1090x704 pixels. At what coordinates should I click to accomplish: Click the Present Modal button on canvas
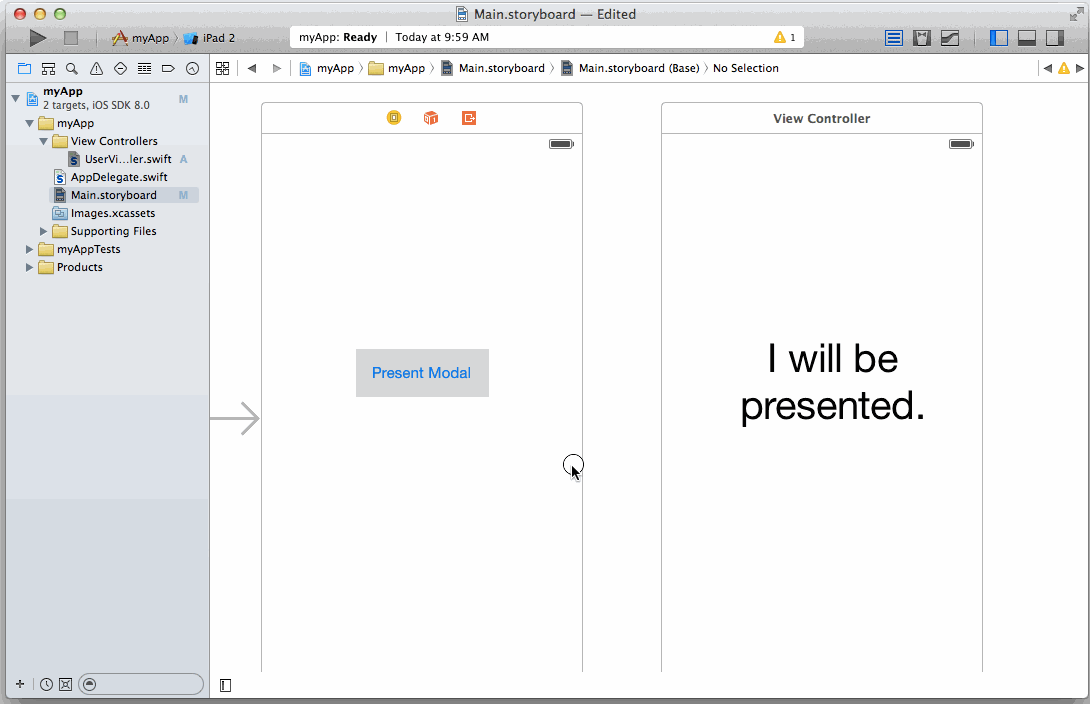422,373
